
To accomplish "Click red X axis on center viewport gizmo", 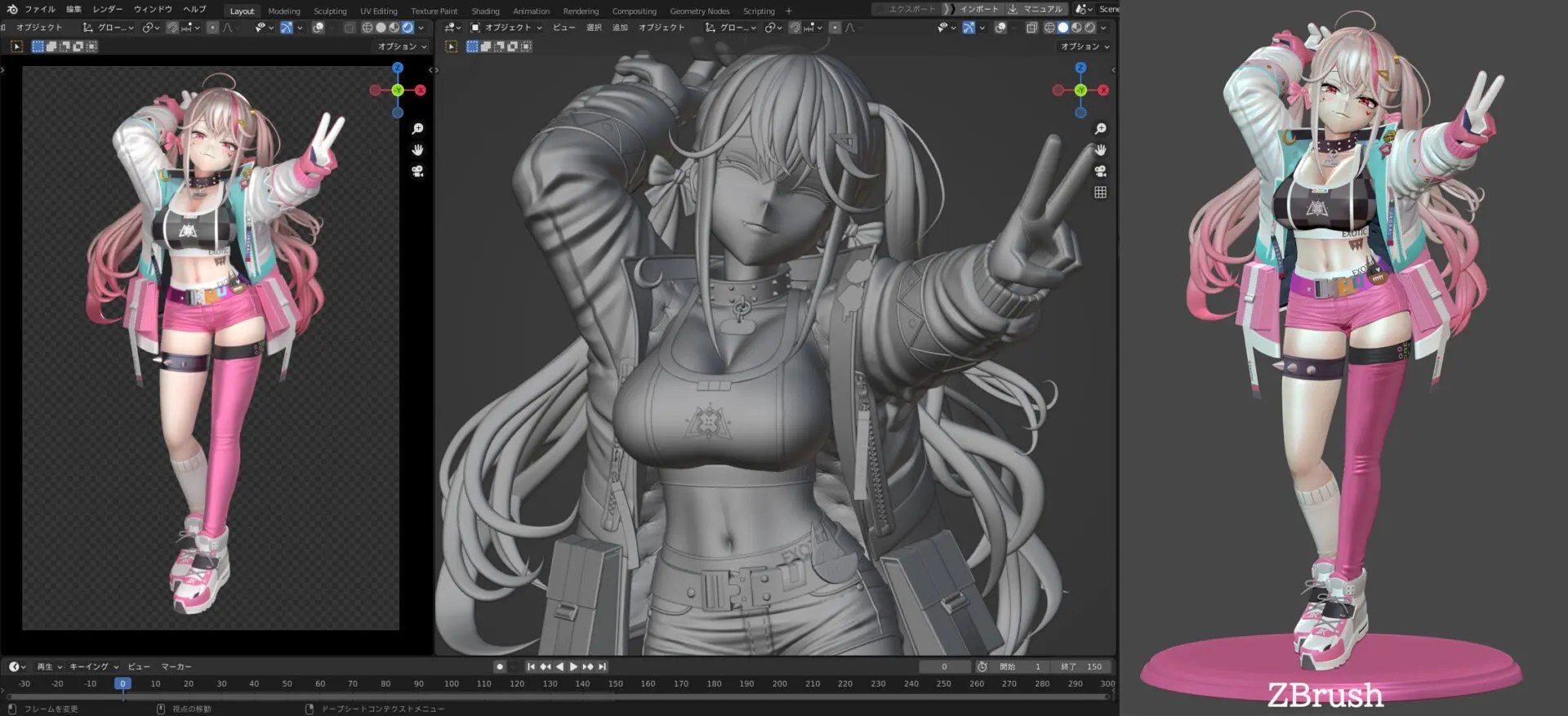I will 1103,90.
